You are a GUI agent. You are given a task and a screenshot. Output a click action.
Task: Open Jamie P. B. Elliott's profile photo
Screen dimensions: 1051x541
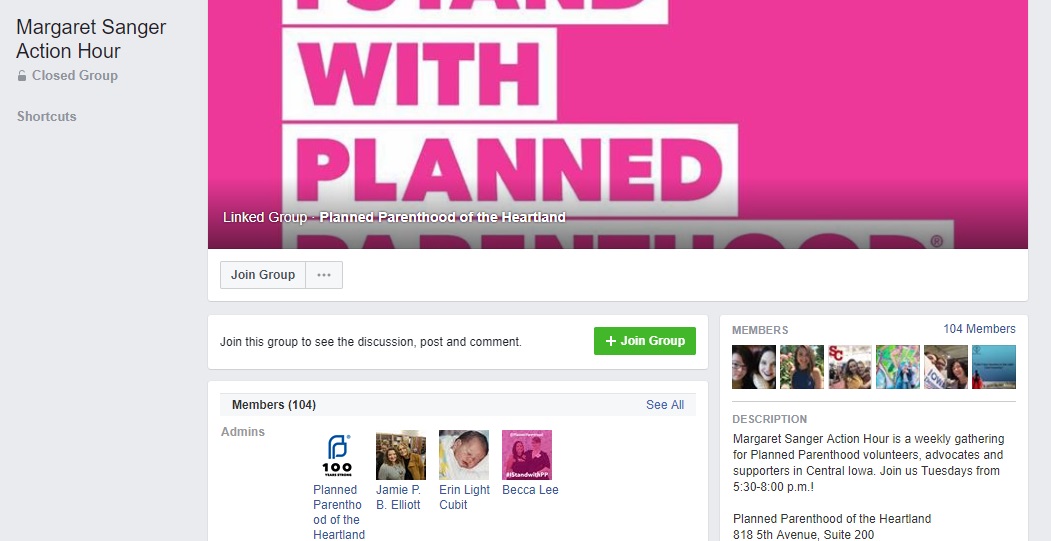(401, 455)
